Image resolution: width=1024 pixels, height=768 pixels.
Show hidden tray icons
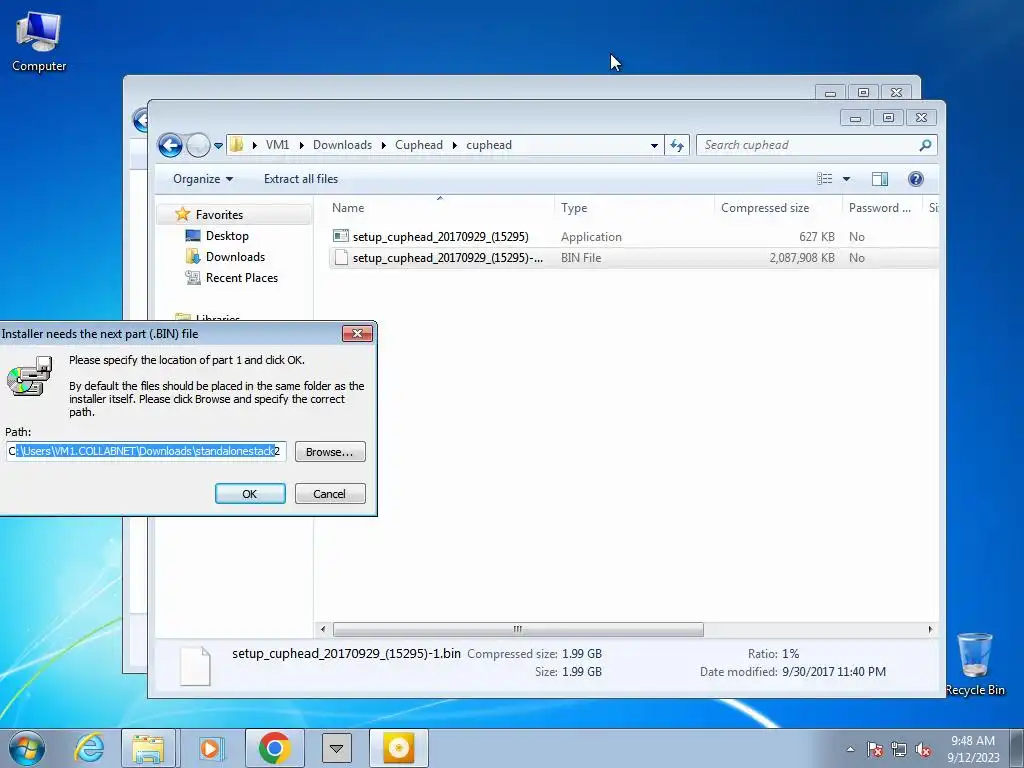pos(850,749)
